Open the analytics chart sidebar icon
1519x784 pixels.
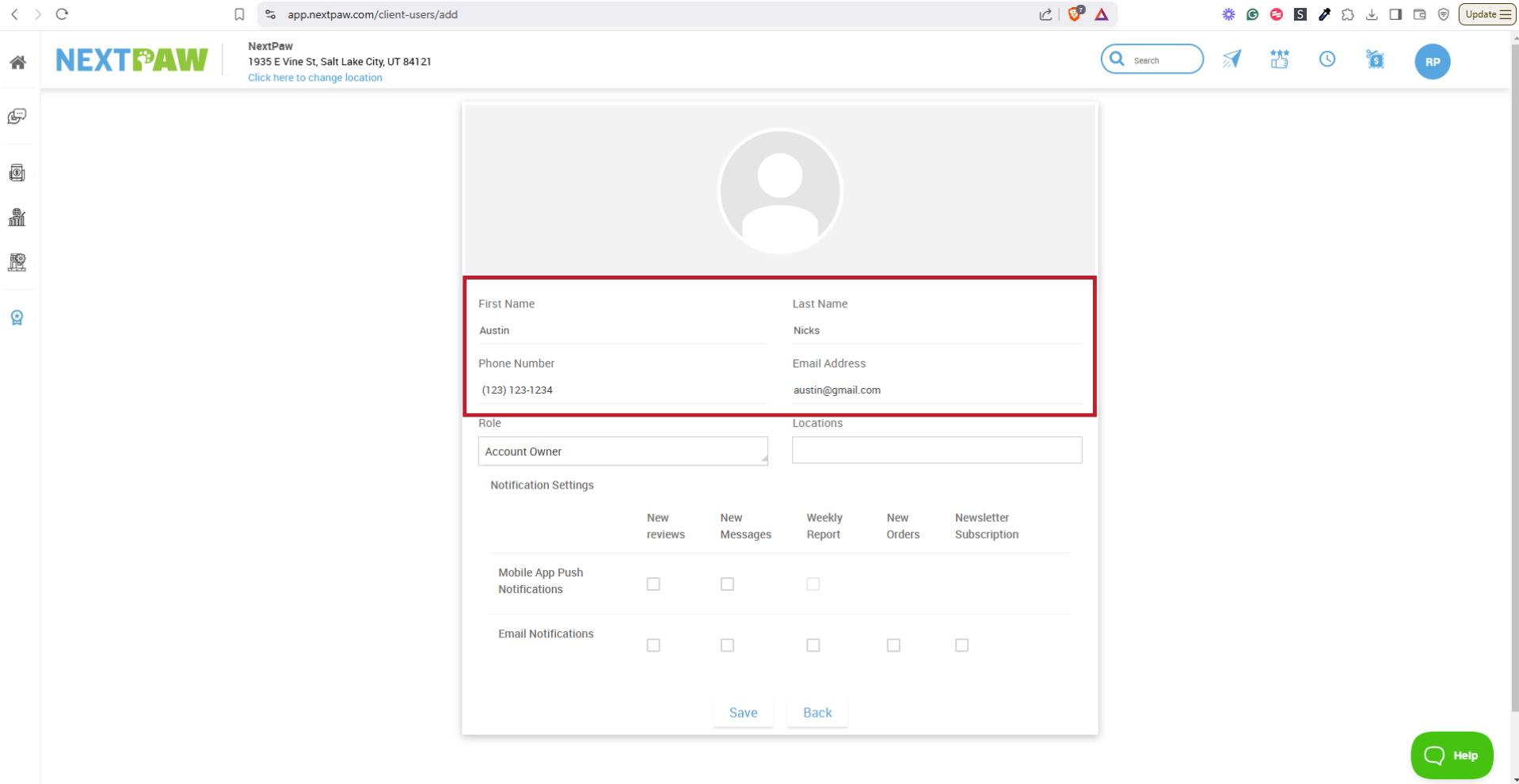pyautogui.click(x=17, y=217)
